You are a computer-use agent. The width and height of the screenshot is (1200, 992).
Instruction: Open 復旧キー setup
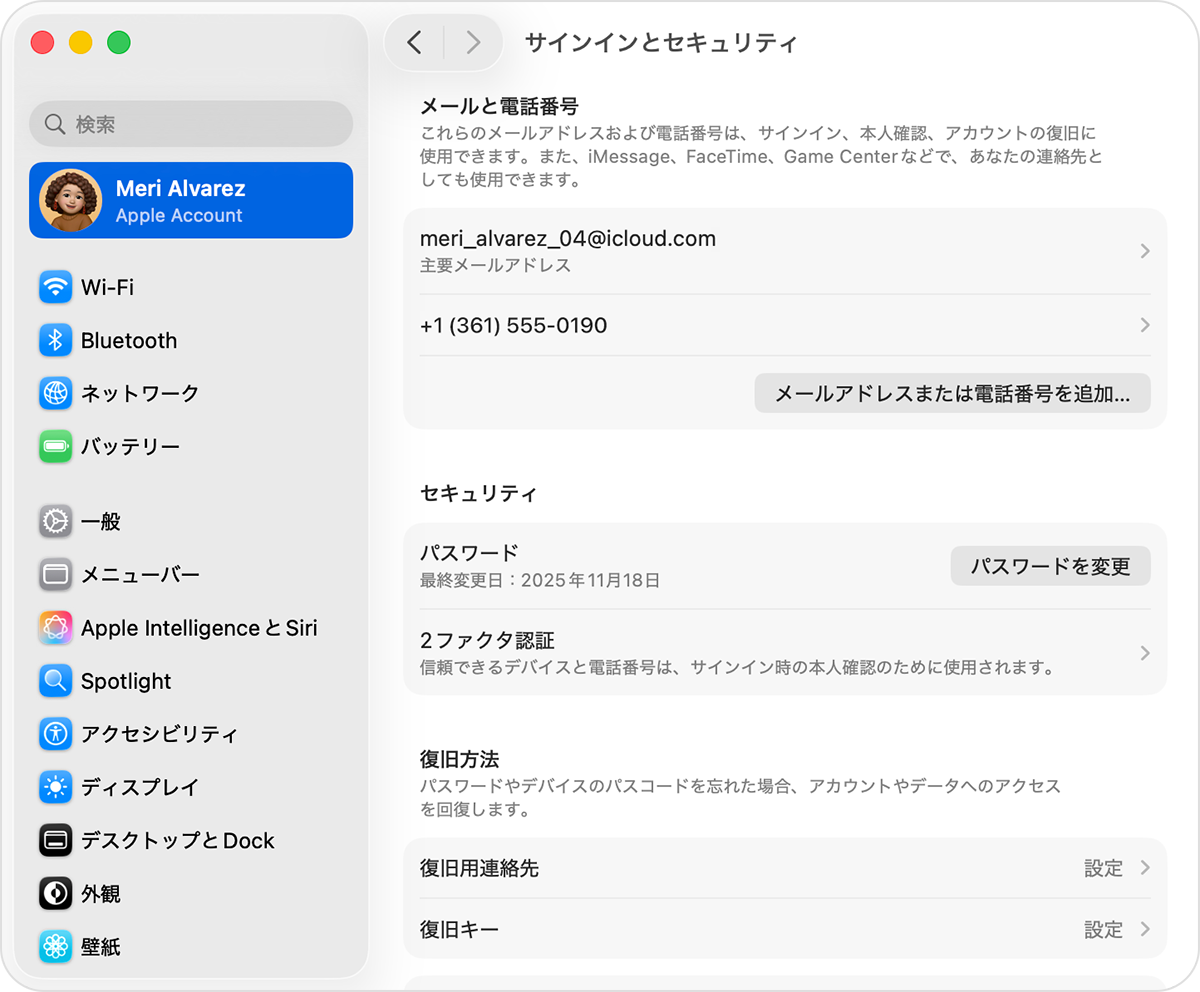(x=1144, y=930)
